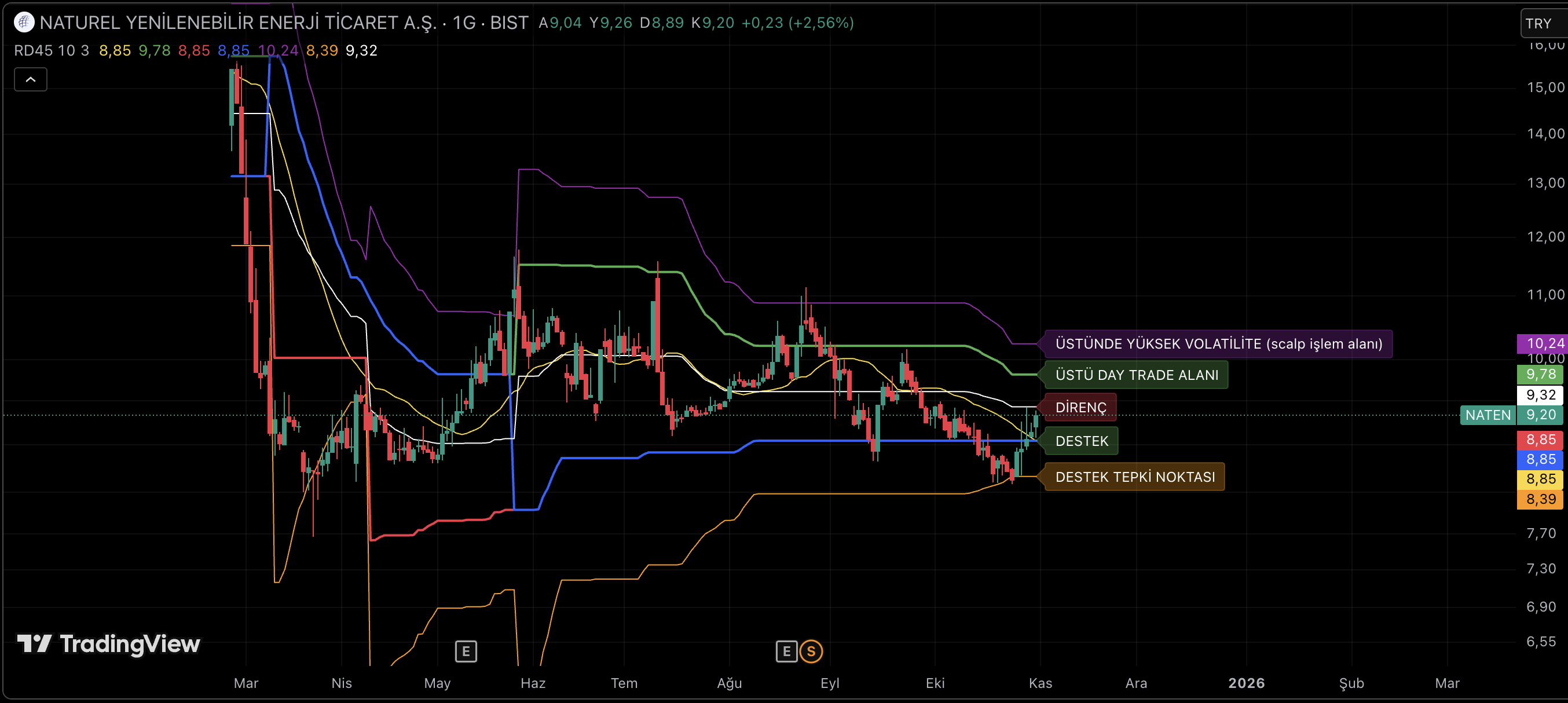
Task: Click the ÜSTÜ DAY TRADE ALANI label
Action: (1137, 375)
